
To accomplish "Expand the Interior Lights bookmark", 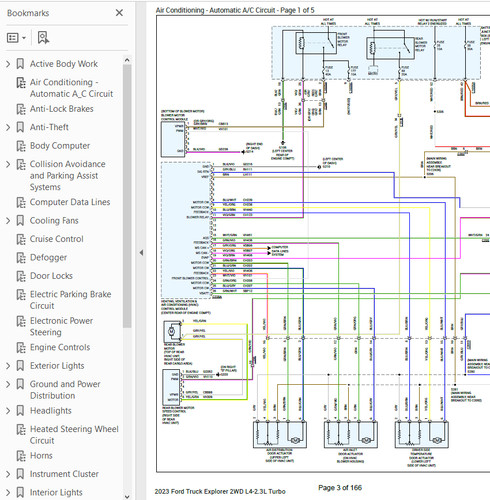I will click(x=8, y=492).
